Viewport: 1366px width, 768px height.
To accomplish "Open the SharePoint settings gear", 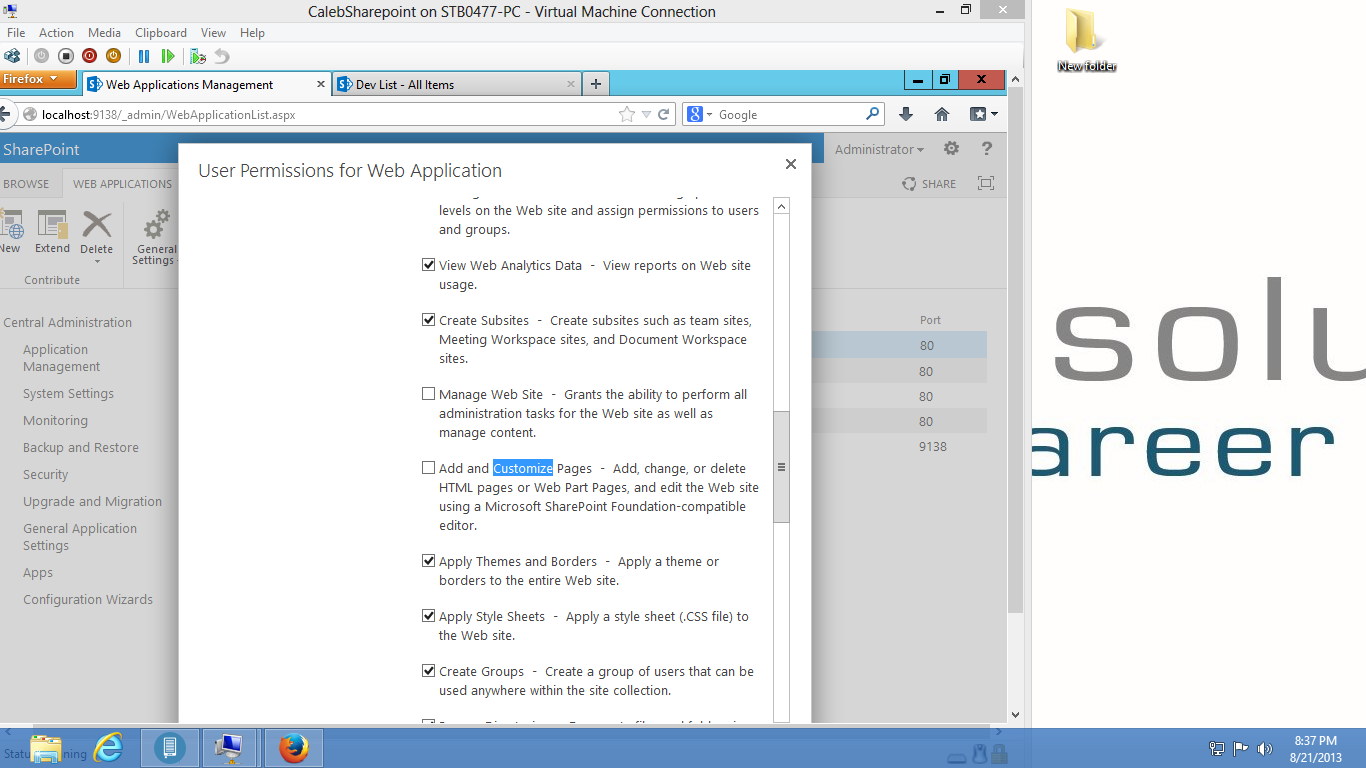I will point(951,149).
